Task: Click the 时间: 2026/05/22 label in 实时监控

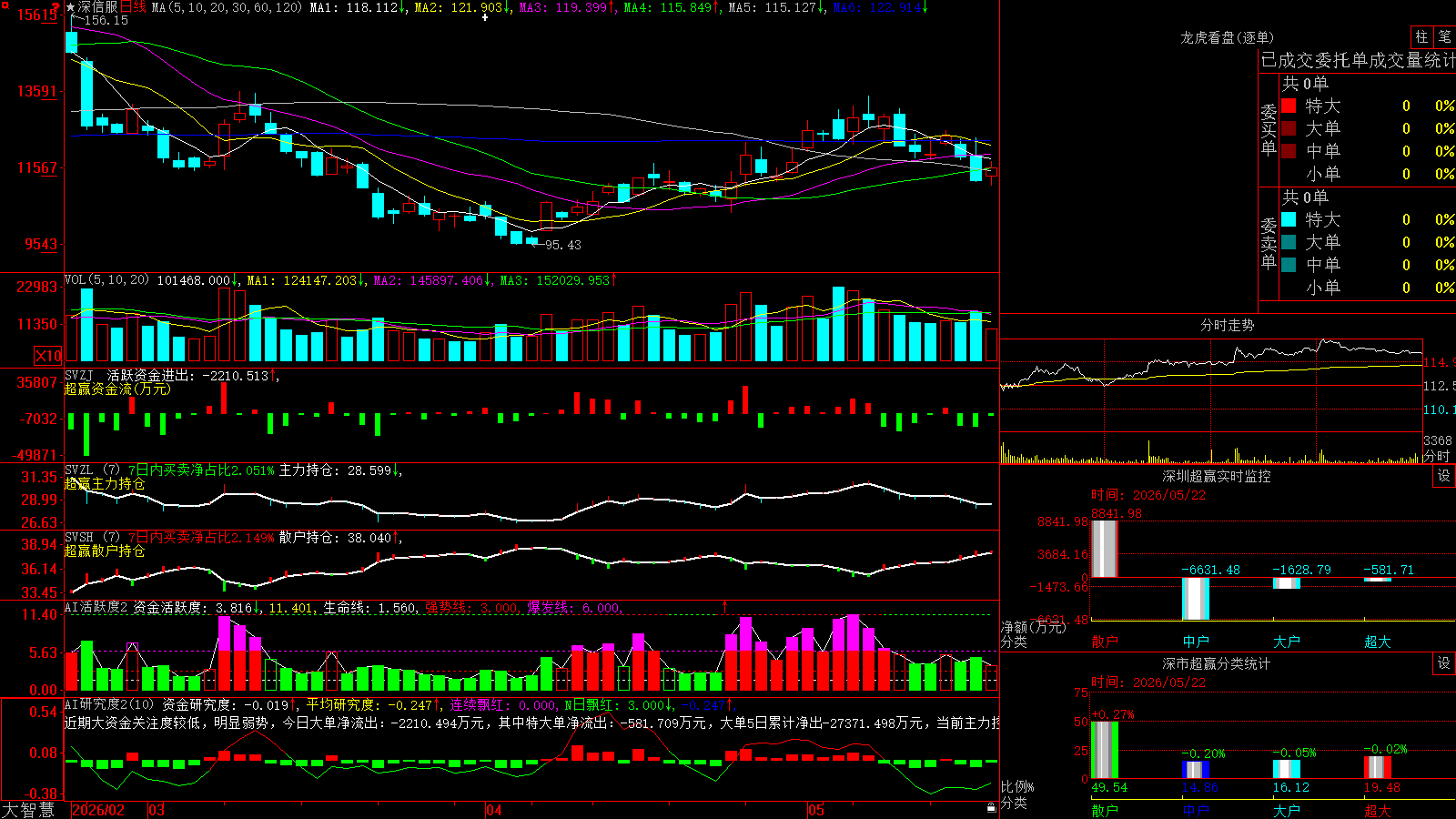Action: (x=1148, y=495)
